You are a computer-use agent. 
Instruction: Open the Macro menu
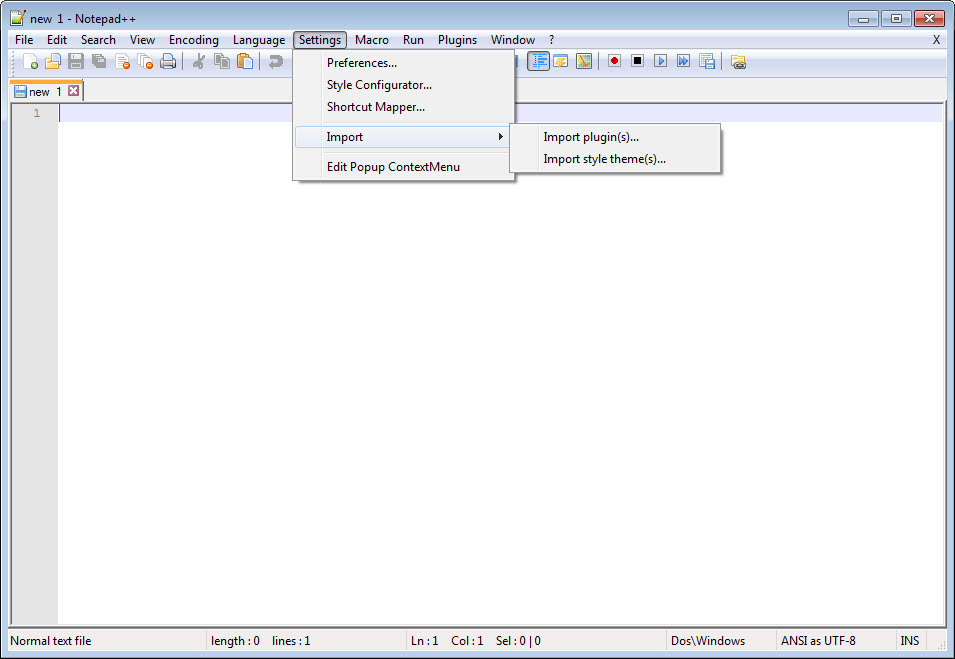click(371, 40)
